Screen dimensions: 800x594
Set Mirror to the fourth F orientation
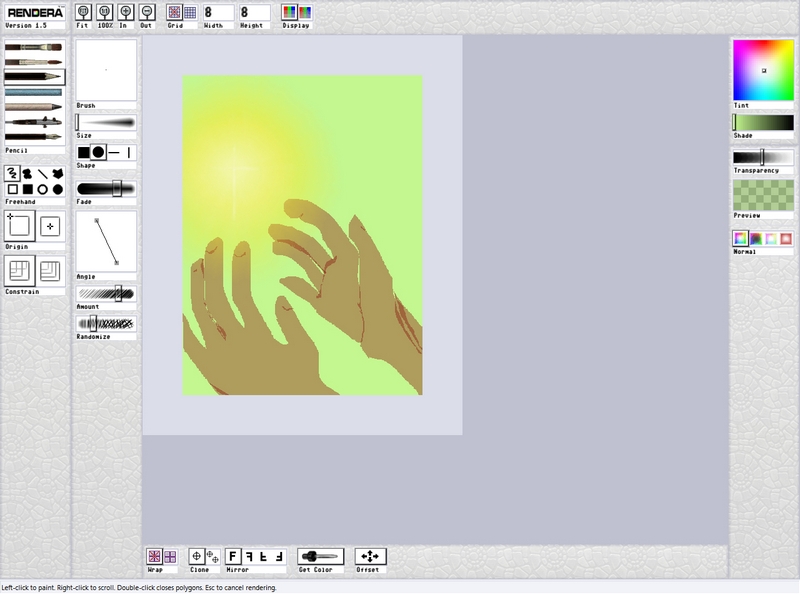[x=279, y=556]
